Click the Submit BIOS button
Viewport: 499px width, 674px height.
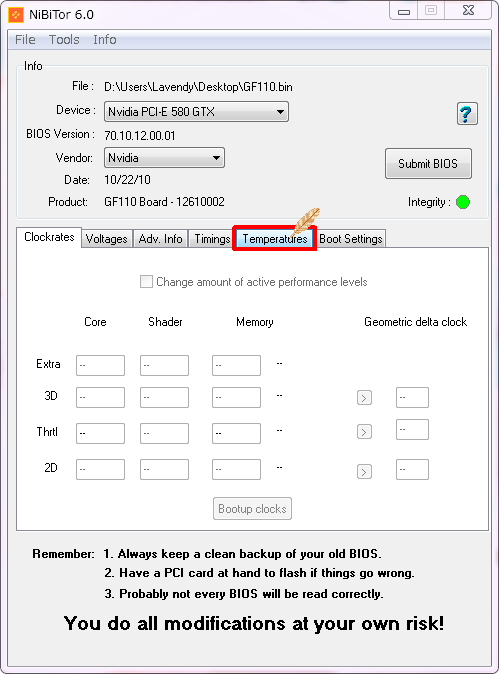click(428, 164)
